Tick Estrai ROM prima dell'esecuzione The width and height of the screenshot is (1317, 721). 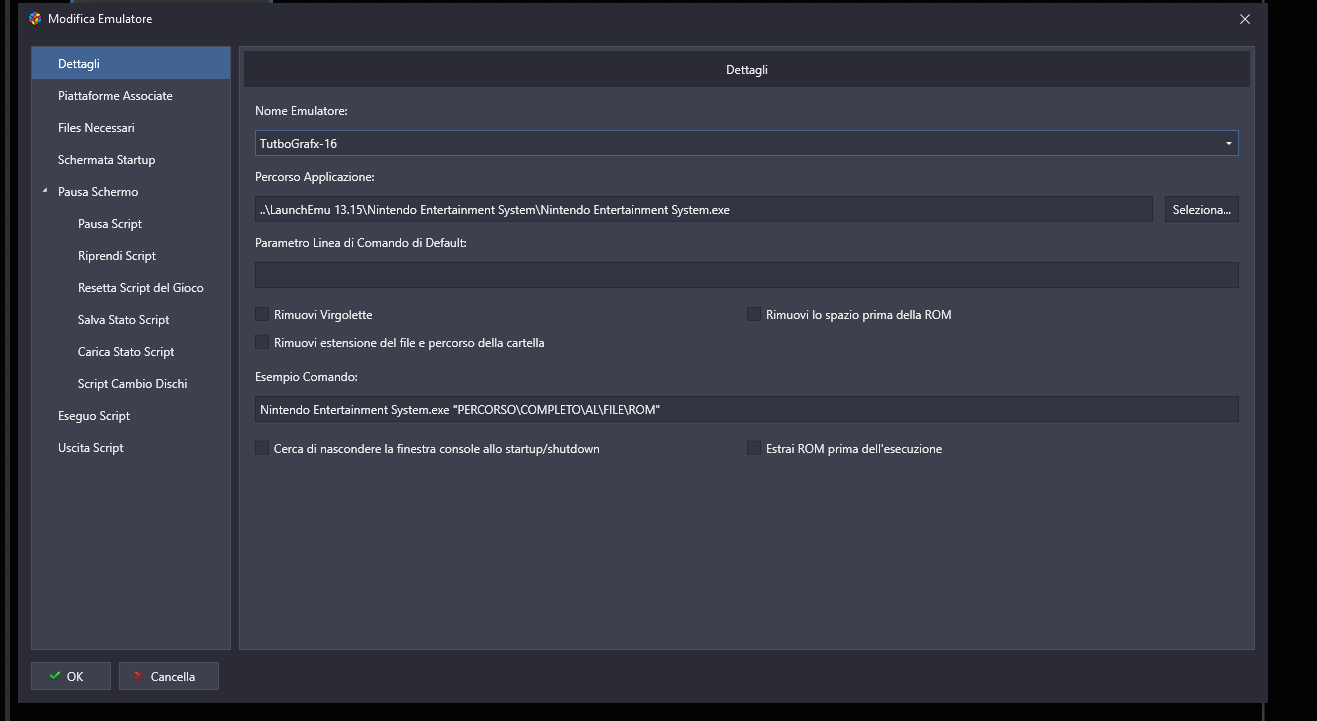click(754, 449)
